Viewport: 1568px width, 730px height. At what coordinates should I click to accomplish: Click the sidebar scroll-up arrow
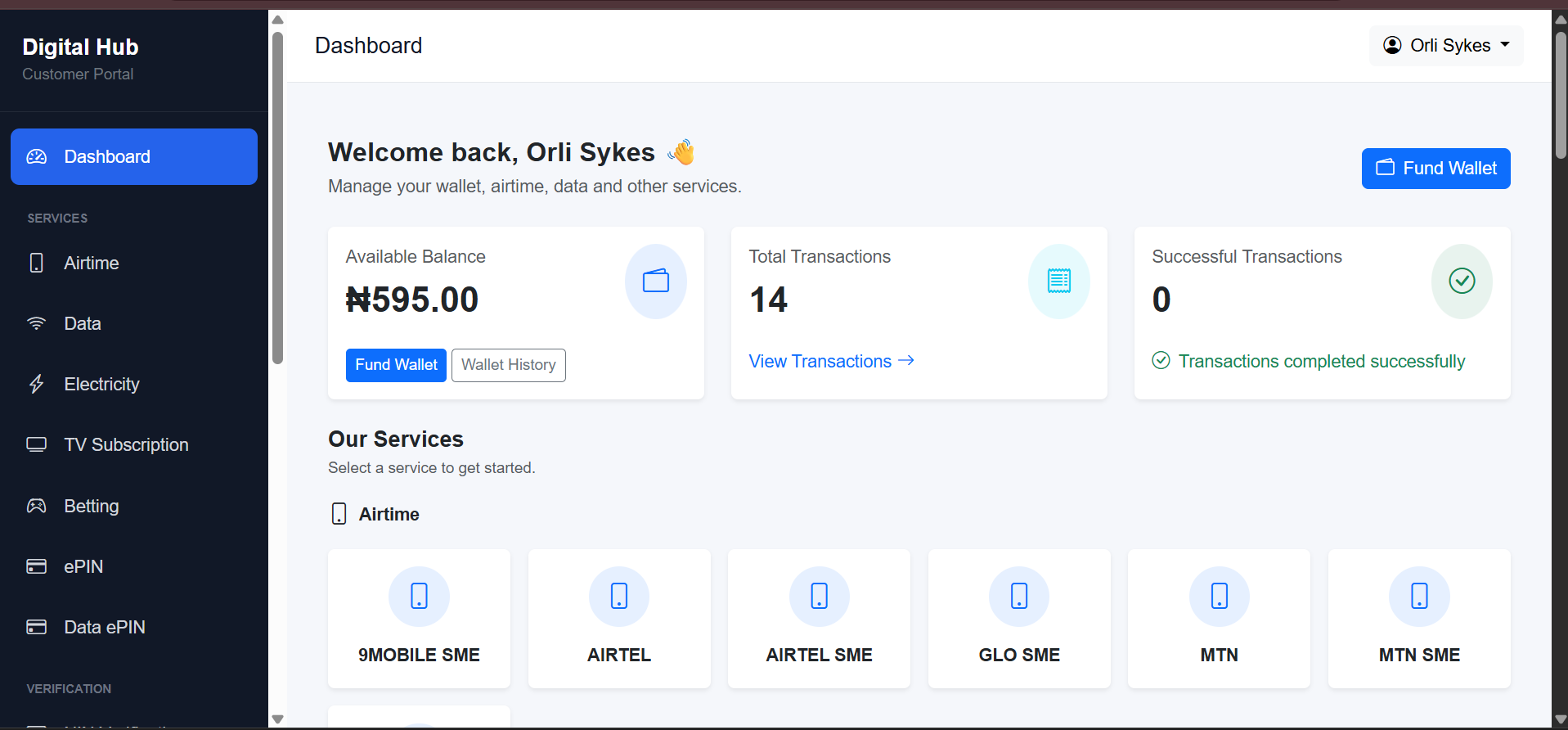pos(277,20)
